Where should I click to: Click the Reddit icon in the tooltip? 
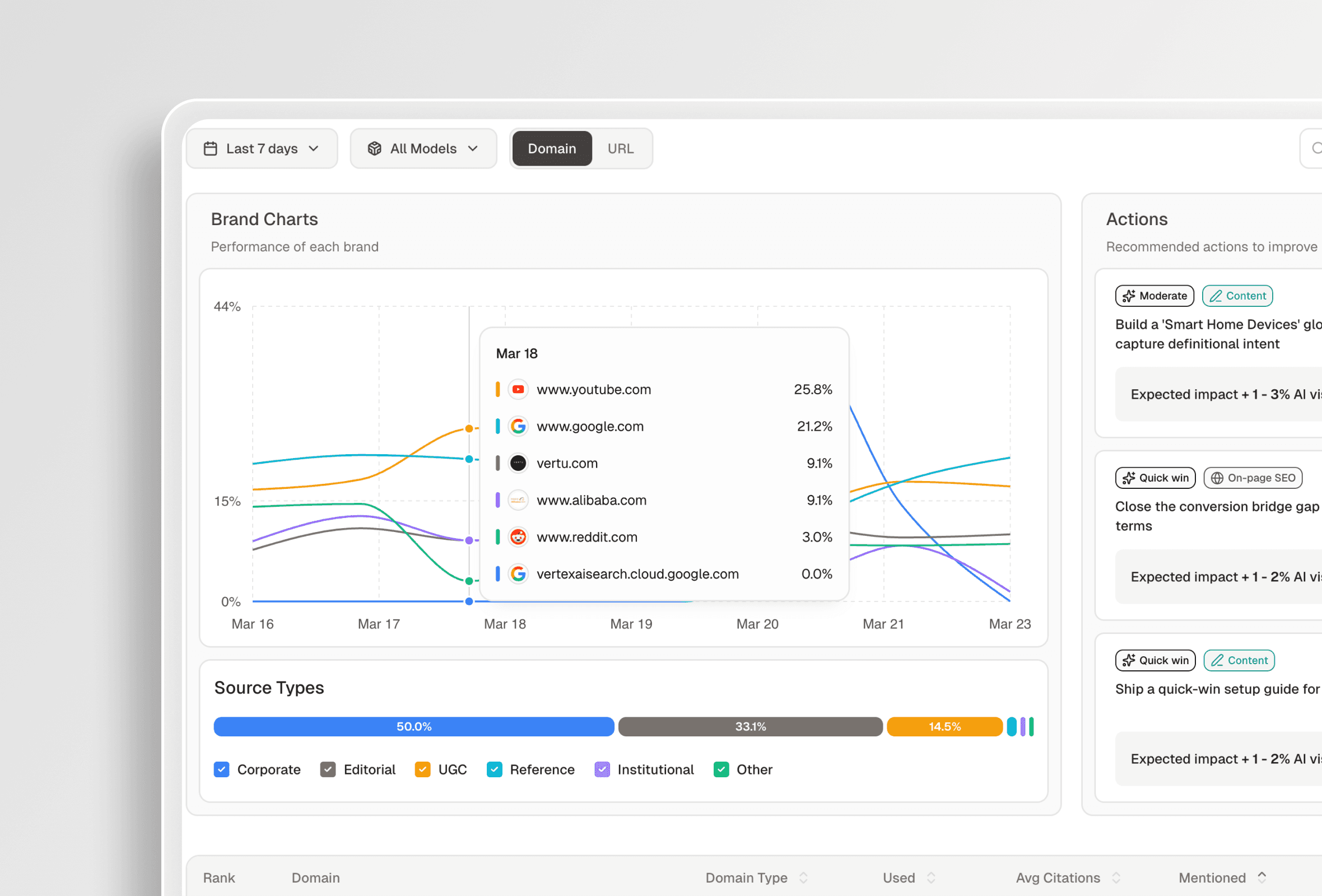pyautogui.click(x=518, y=536)
